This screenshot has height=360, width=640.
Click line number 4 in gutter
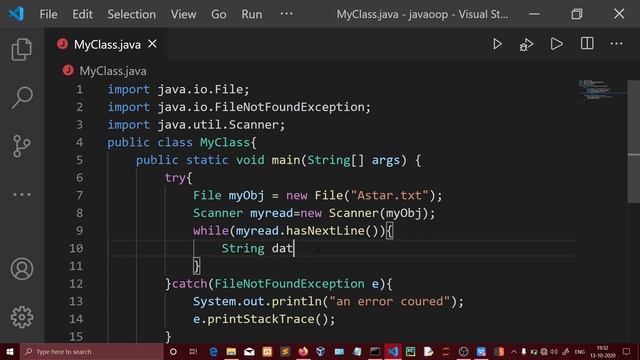[x=79, y=142]
